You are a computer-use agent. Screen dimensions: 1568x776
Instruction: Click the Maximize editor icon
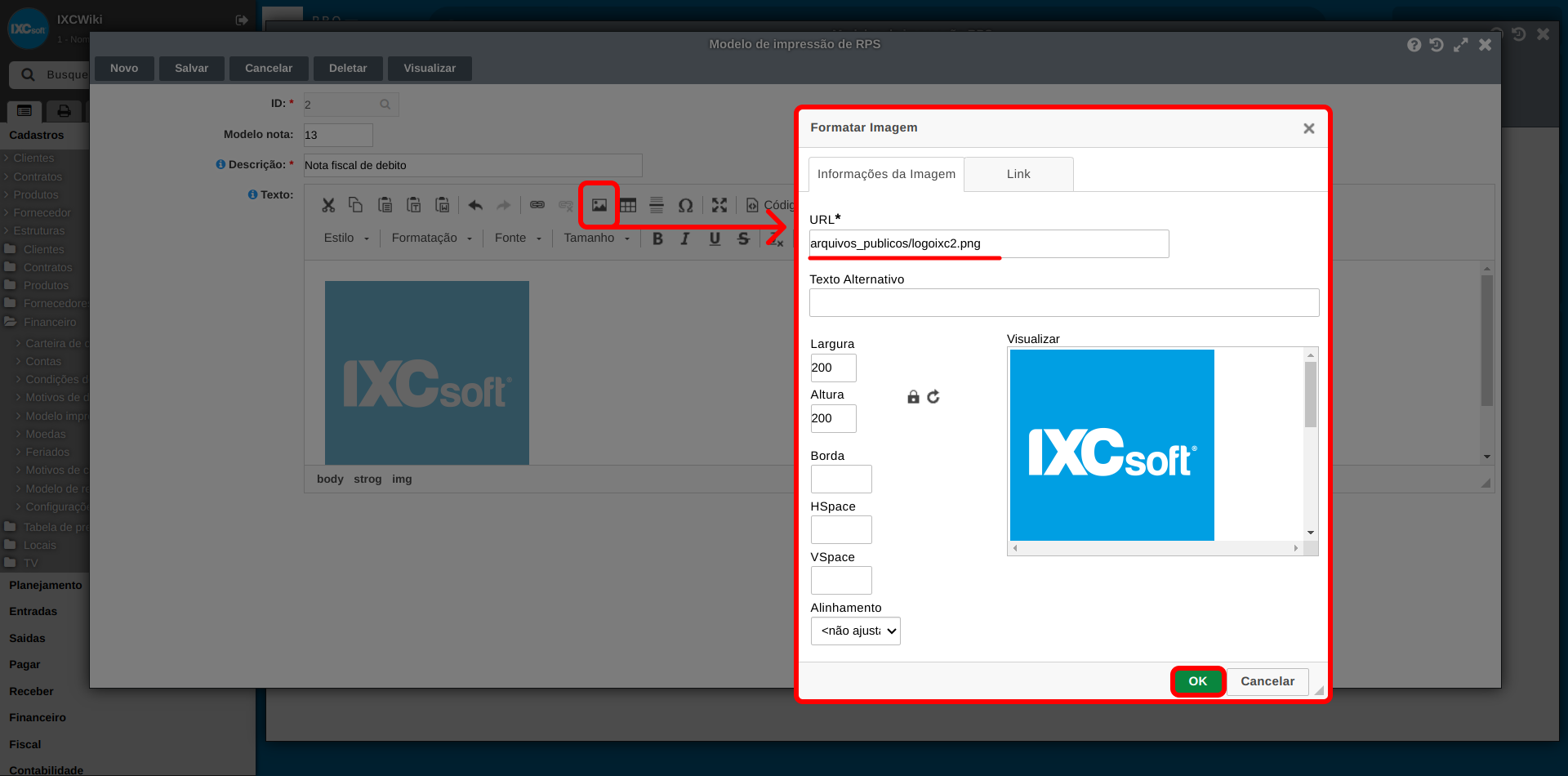719,205
